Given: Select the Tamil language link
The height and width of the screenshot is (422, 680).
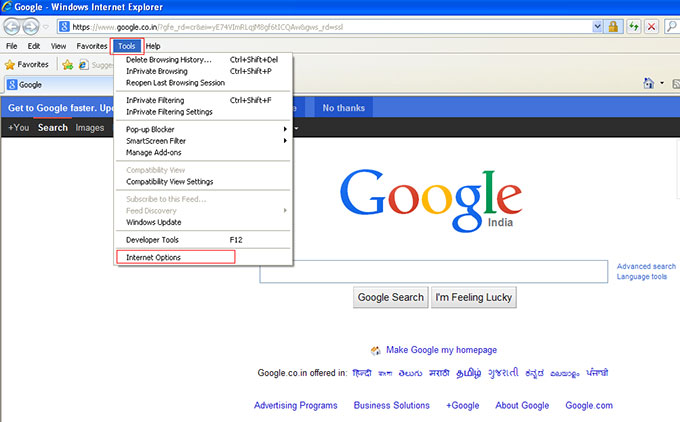Looking at the screenshot, I should 468,373.
